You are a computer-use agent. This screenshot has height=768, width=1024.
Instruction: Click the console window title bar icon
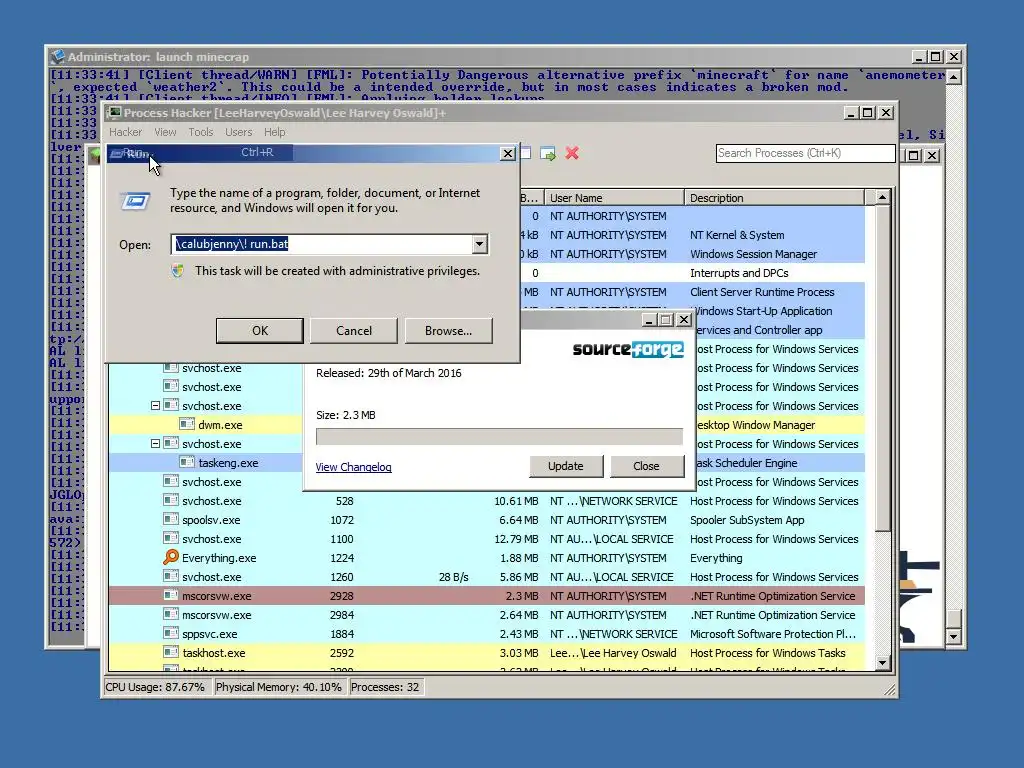[x=57, y=57]
